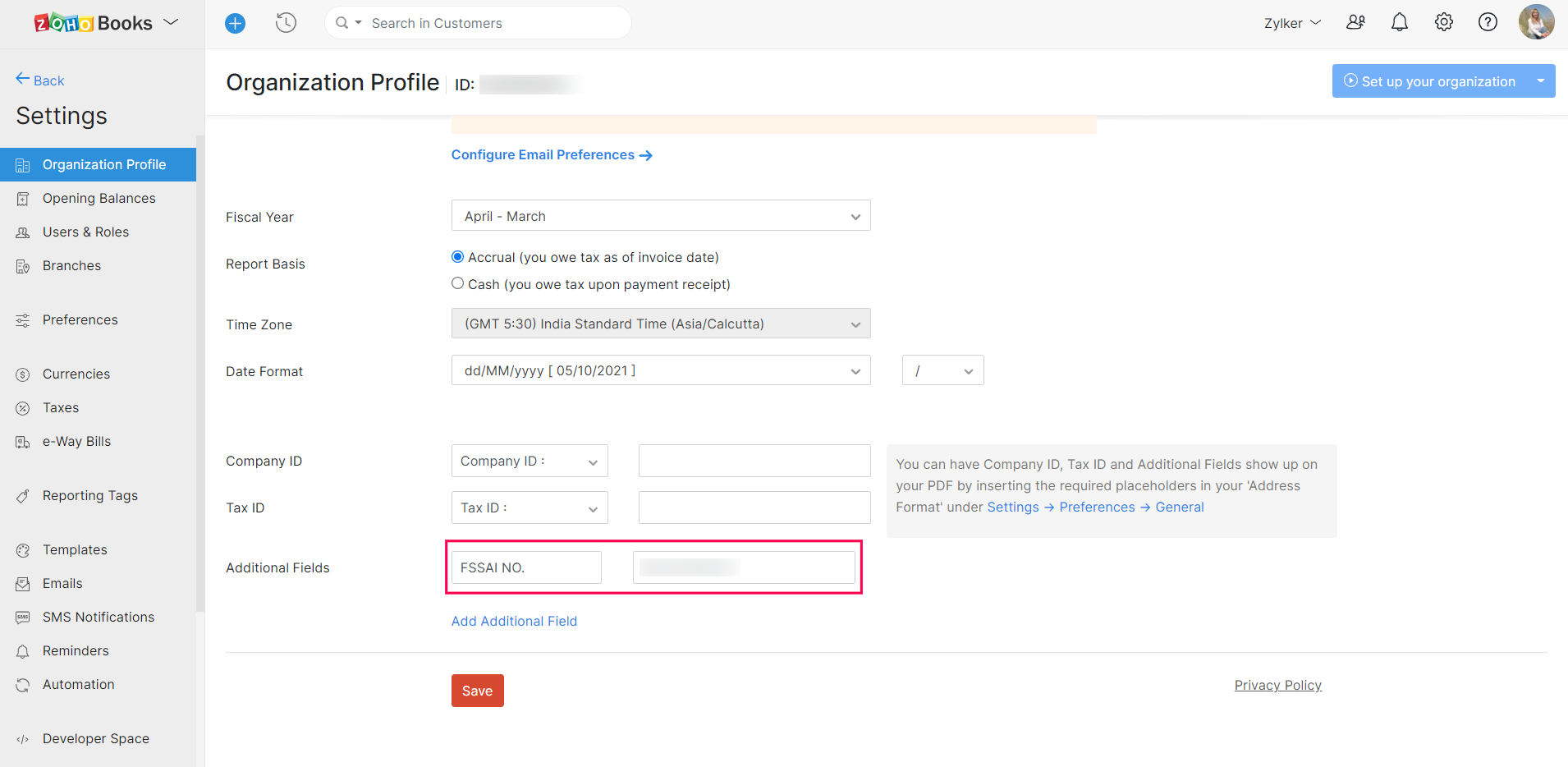
Task: Expand the Company ID type dropdown
Action: click(529, 462)
